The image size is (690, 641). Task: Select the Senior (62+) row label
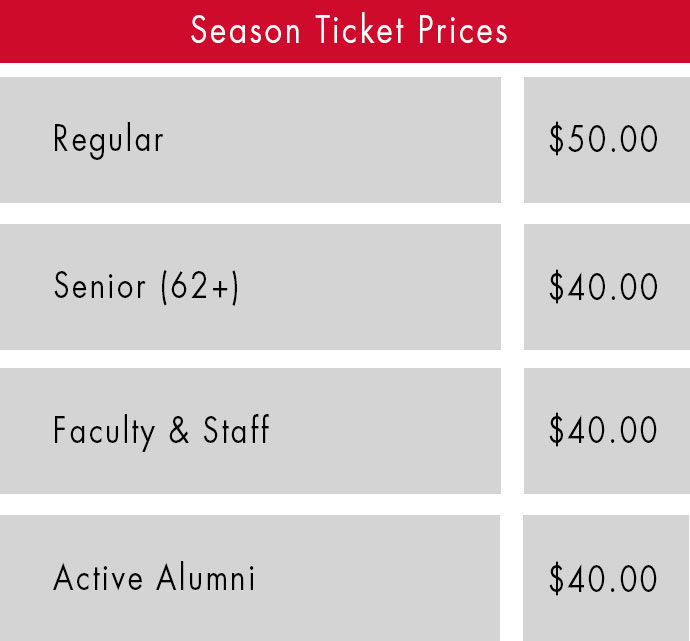pyautogui.click(x=250, y=287)
